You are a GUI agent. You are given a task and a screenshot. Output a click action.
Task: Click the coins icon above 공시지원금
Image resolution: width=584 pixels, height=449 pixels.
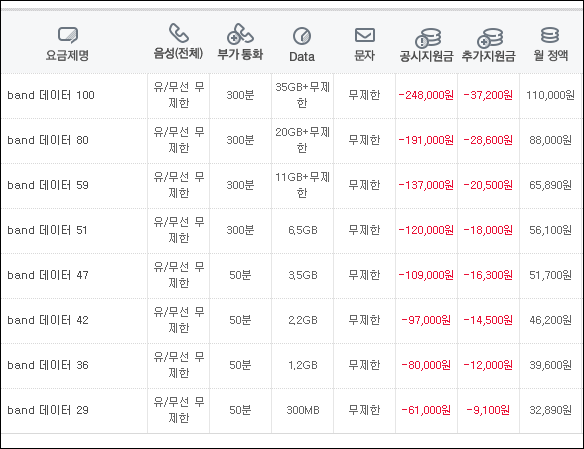tap(428, 38)
